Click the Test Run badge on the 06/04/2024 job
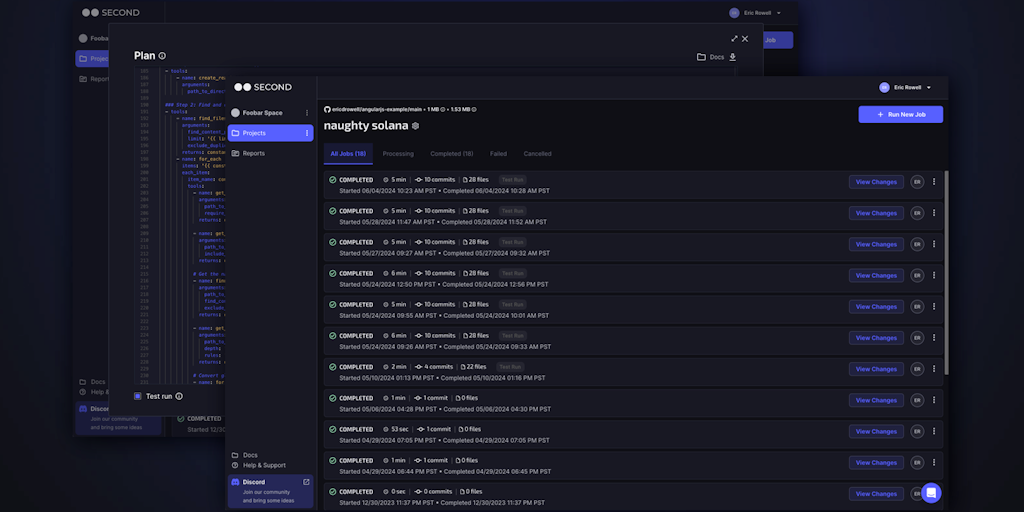 pyautogui.click(x=513, y=180)
